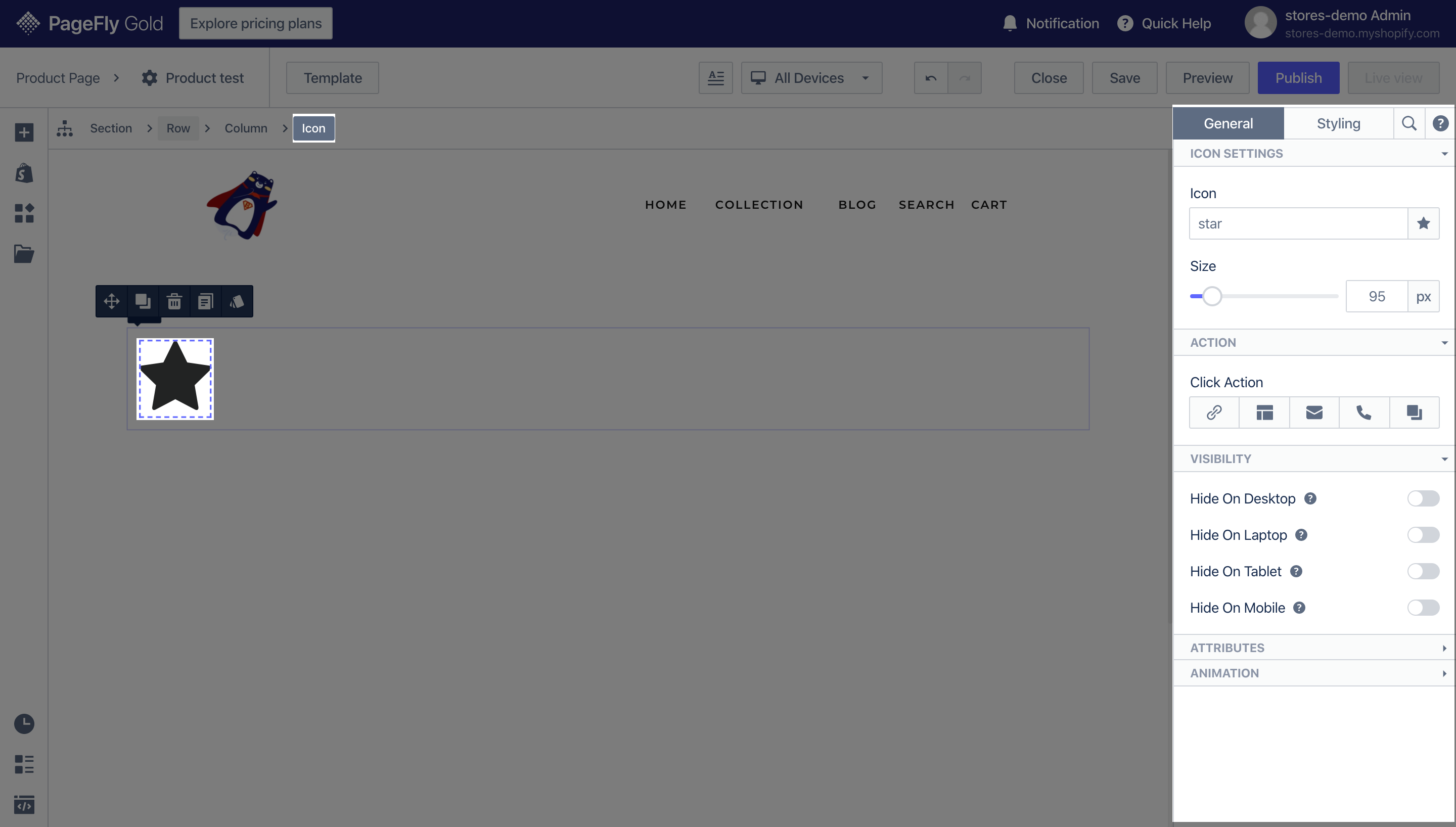Screen dimensions: 1456x827
Task: Select the phone call click action
Action: [x=1364, y=412]
